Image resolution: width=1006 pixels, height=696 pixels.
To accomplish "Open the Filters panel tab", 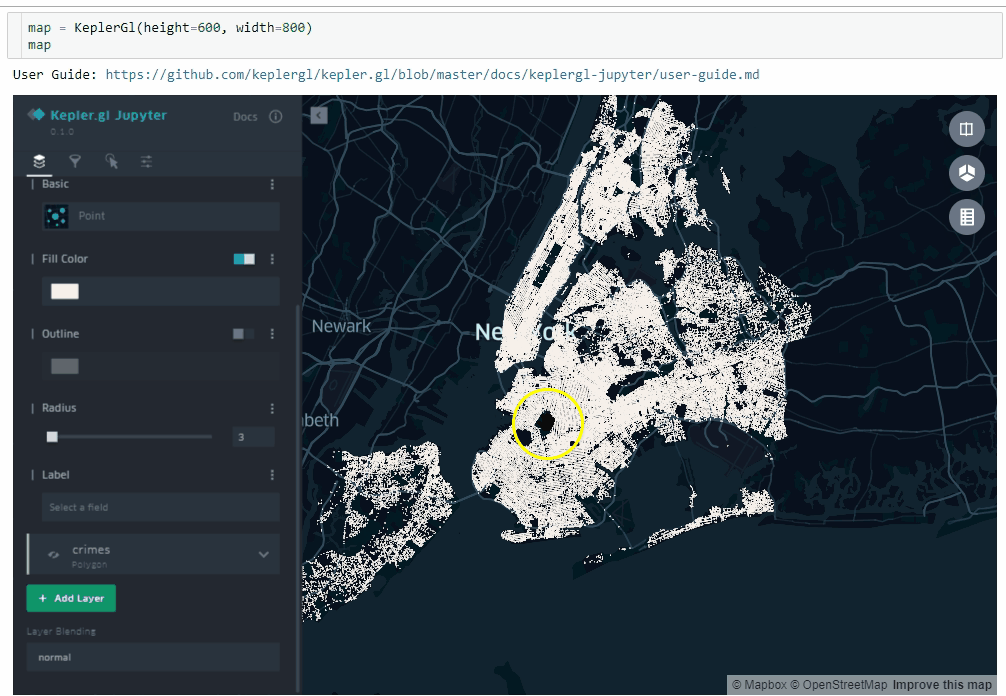I will click(75, 161).
